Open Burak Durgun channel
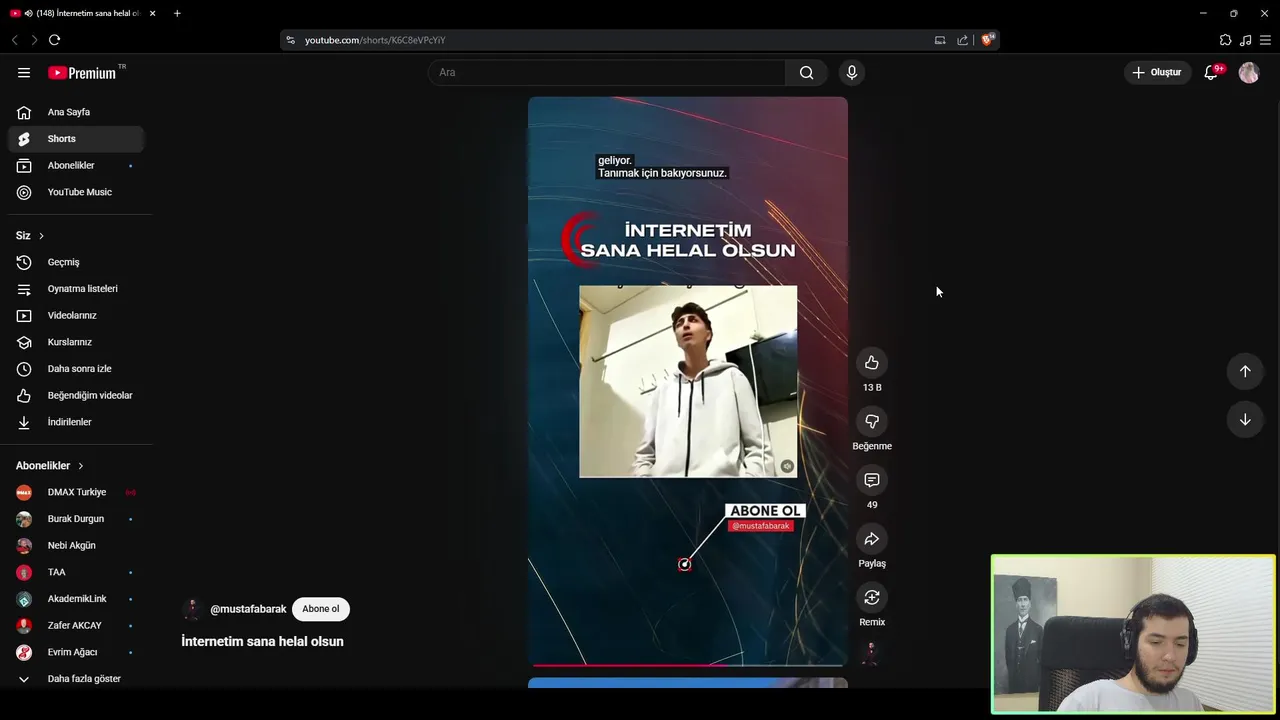Screen dimensions: 1280x720 [x=76, y=519]
